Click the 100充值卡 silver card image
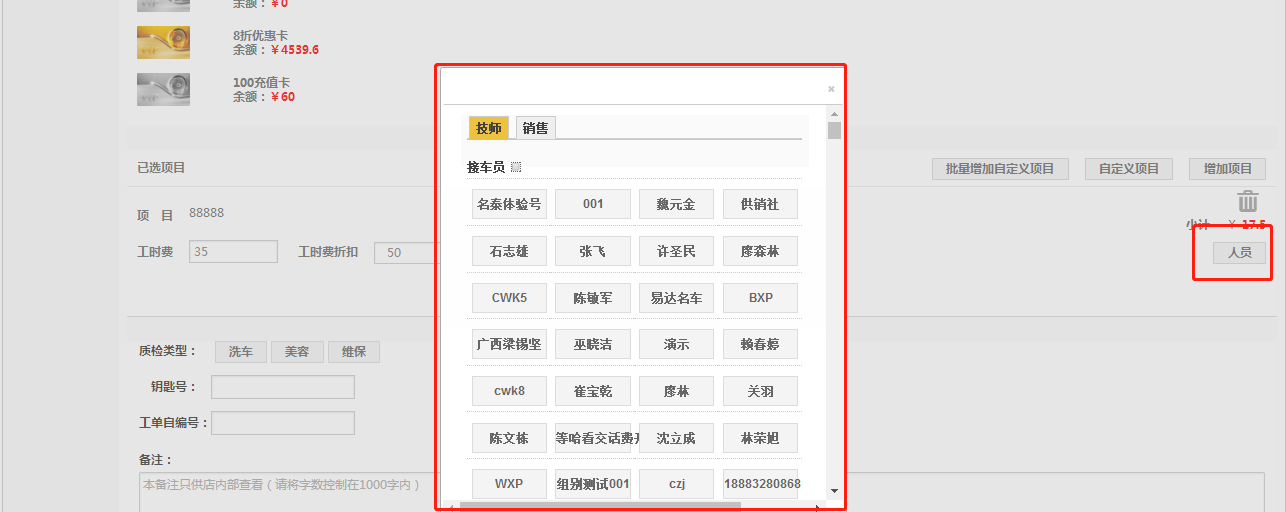1286x512 pixels. [x=163, y=89]
